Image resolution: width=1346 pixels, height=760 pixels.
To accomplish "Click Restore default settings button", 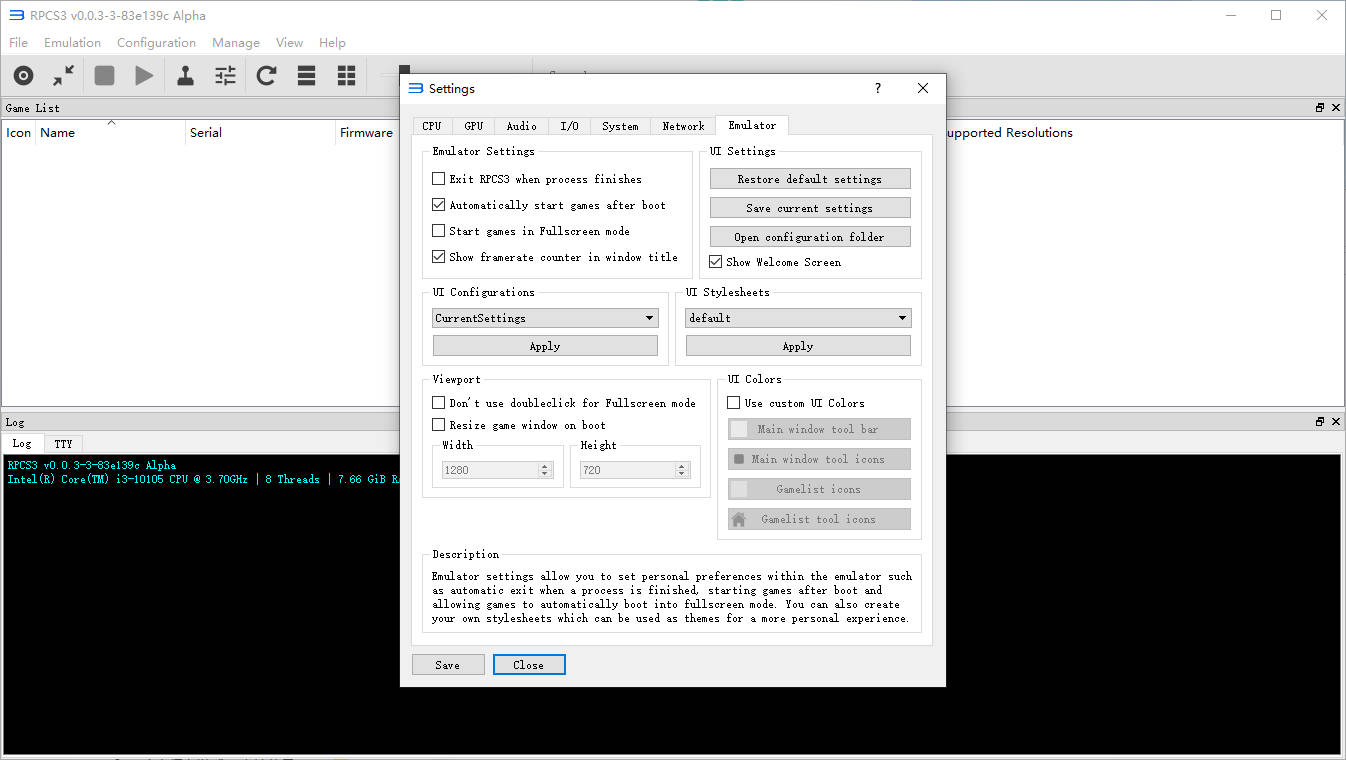I will [x=810, y=179].
